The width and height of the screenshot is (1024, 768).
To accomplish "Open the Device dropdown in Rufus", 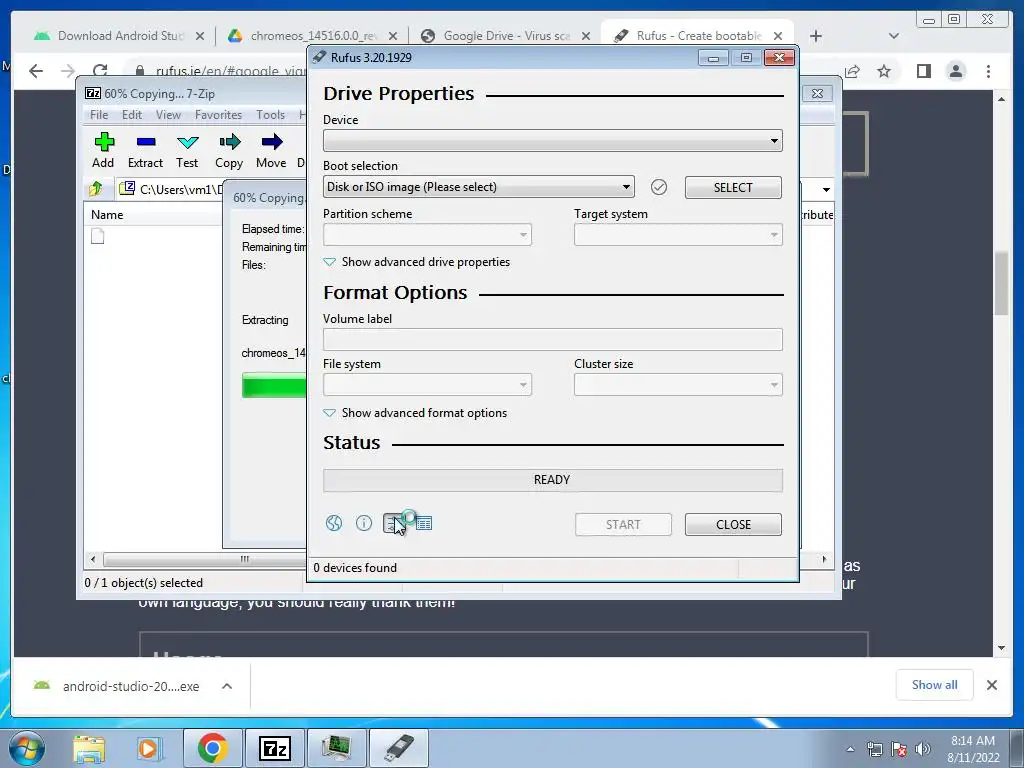I will click(x=552, y=140).
